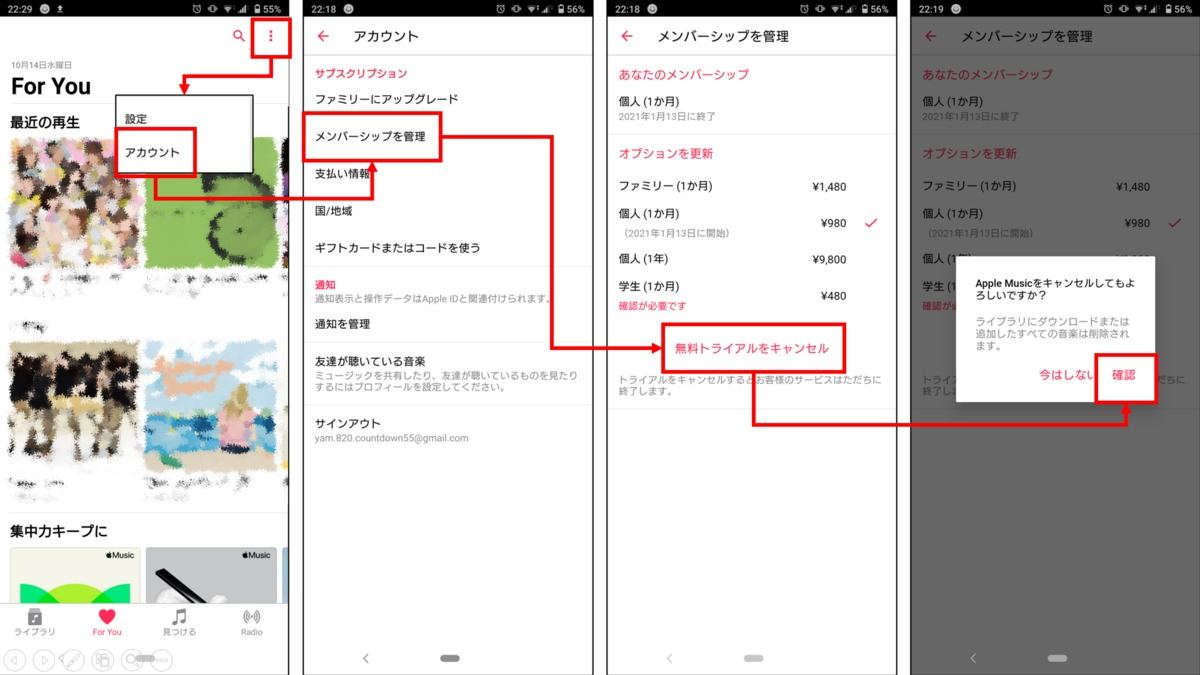The width and height of the screenshot is (1200, 675).
Task: Tap battery 55% indicator in the status bar
Action: [x=268, y=8]
